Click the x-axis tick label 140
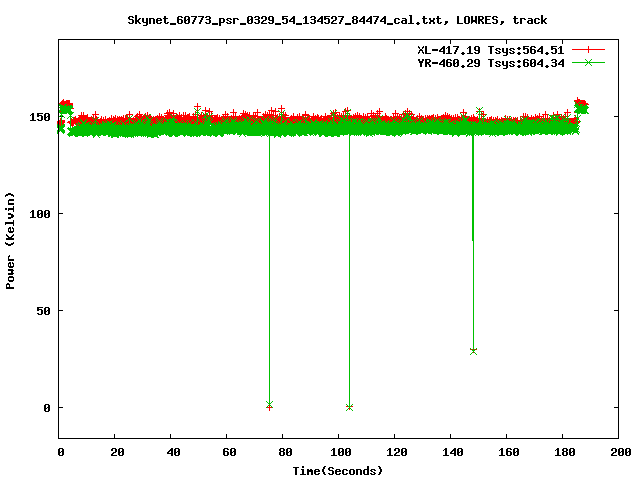Screen dimensions: 640x480 (x=453, y=452)
